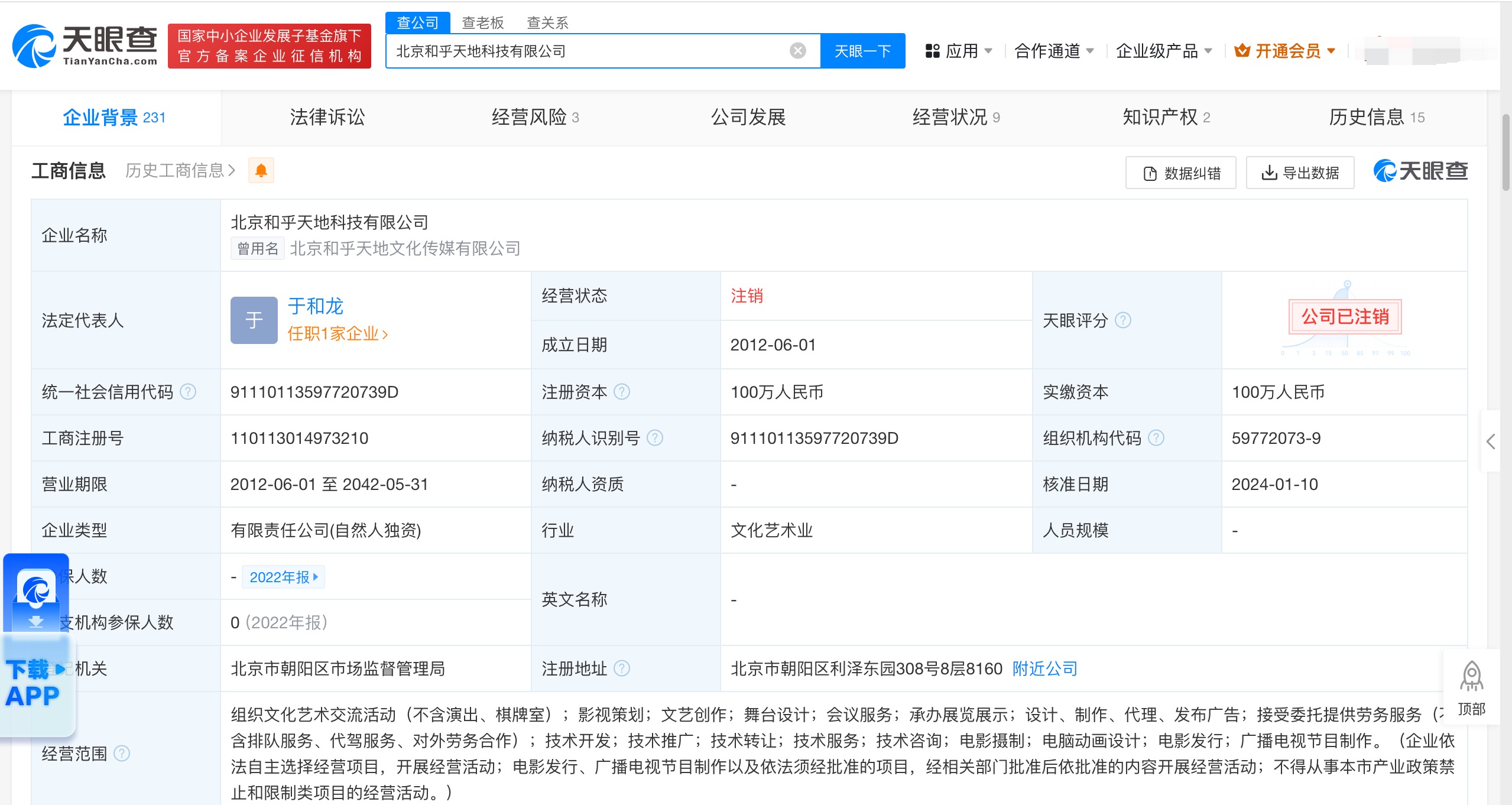The image size is (1512, 805).
Task: Open the 历史信息 tab
Action: (1377, 117)
